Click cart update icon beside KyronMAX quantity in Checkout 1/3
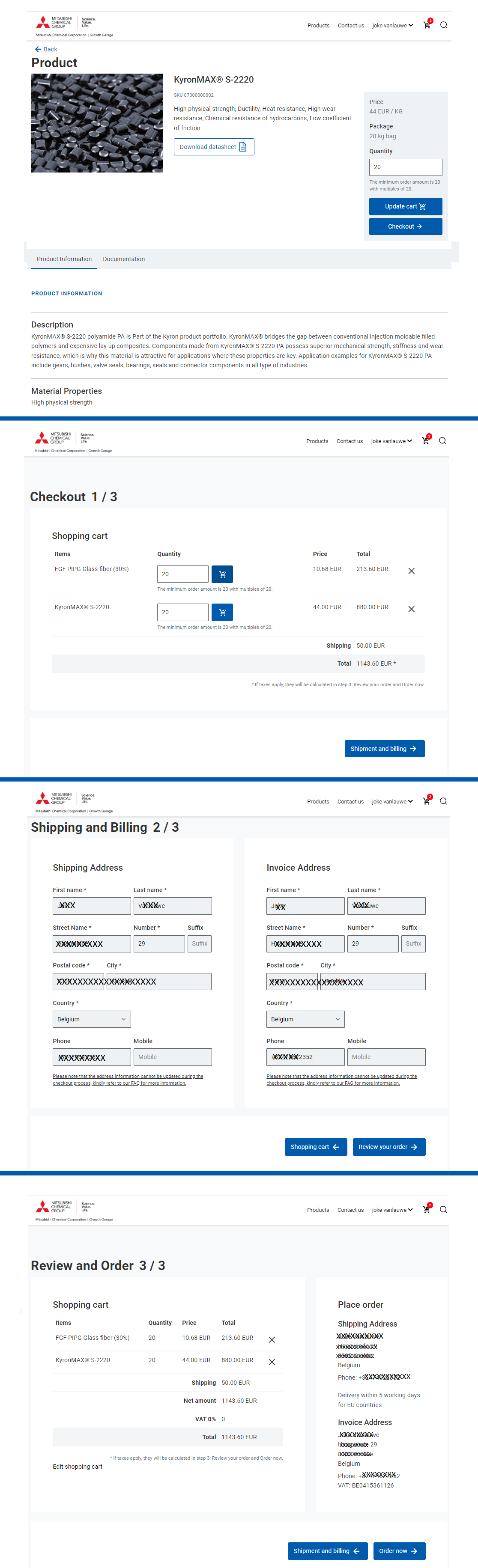 pyautogui.click(x=222, y=613)
